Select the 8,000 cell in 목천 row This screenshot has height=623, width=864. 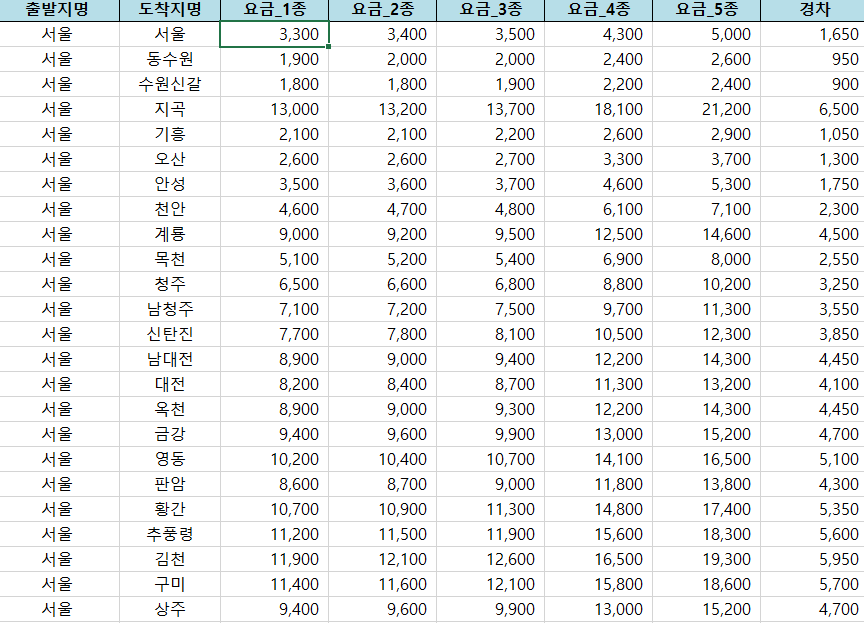tap(706, 259)
